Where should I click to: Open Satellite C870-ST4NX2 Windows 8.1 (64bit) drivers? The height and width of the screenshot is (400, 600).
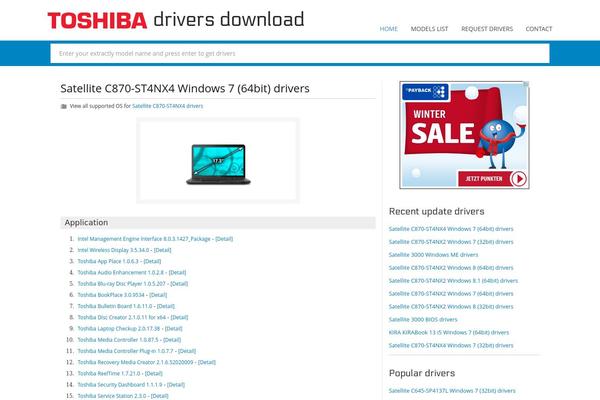click(453, 281)
